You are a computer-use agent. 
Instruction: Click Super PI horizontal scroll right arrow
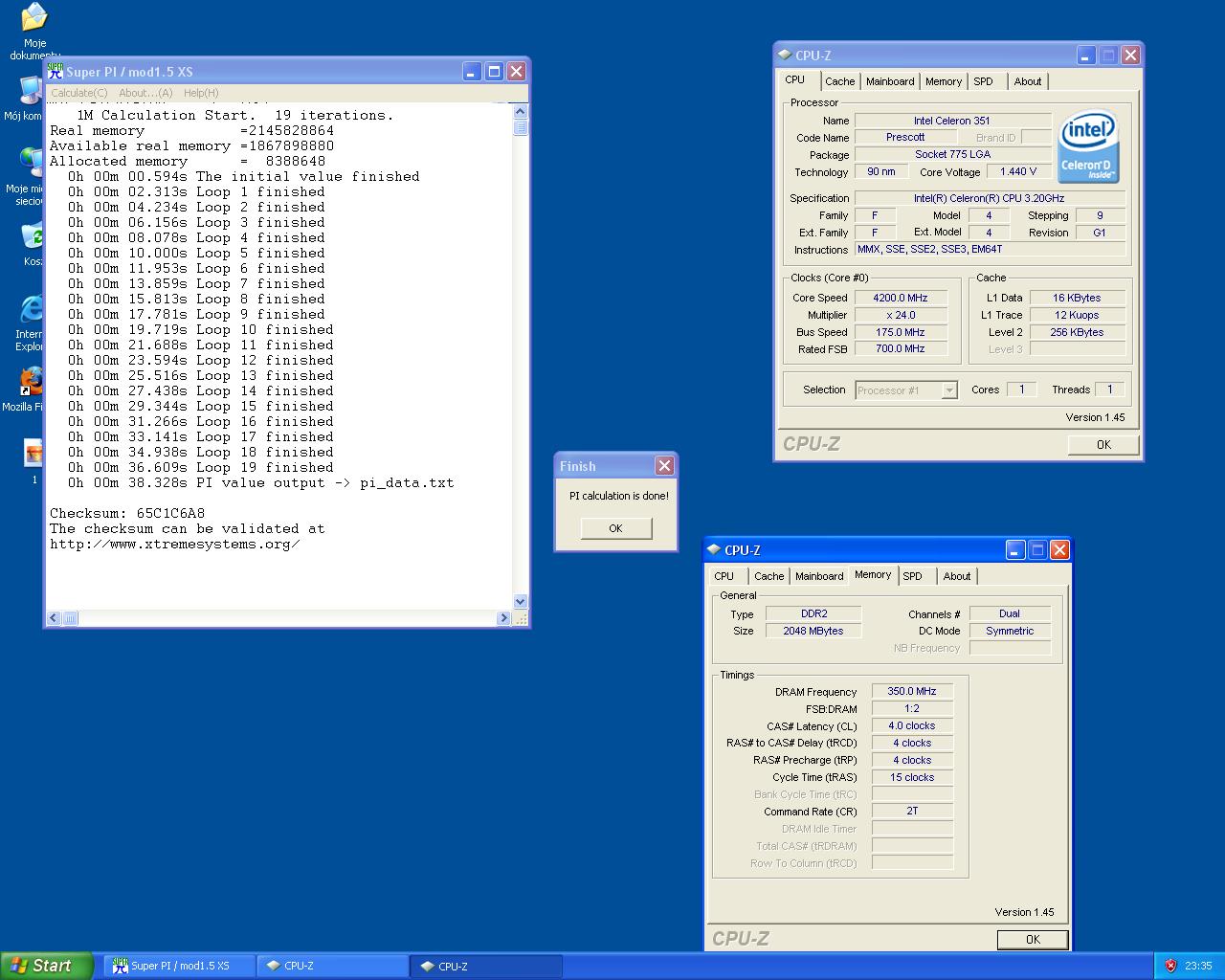click(503, 618)
